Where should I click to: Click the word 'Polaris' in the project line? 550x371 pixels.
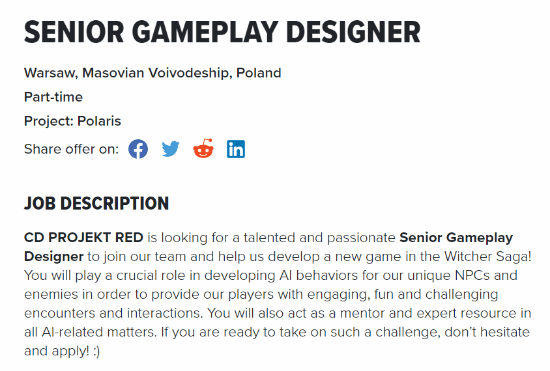point(99,121)
